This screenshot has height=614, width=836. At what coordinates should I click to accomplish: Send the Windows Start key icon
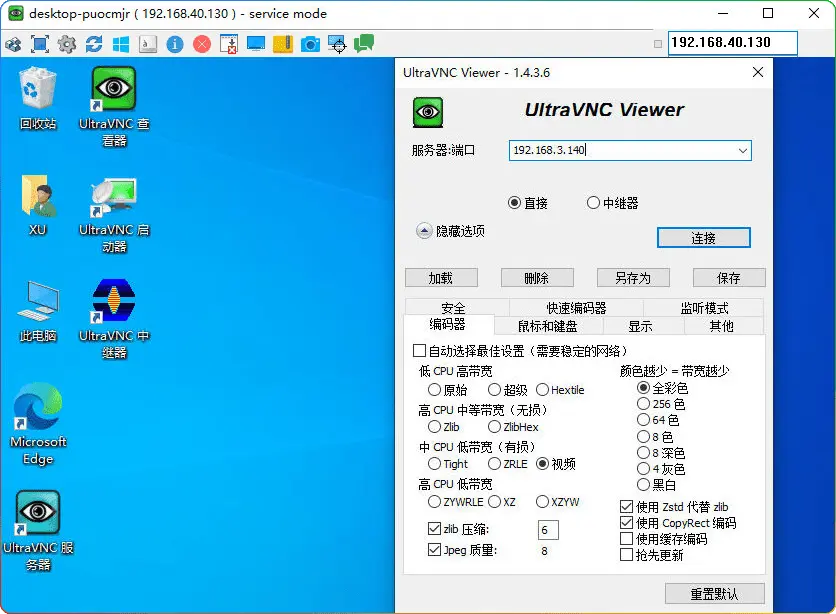point(121,44)
